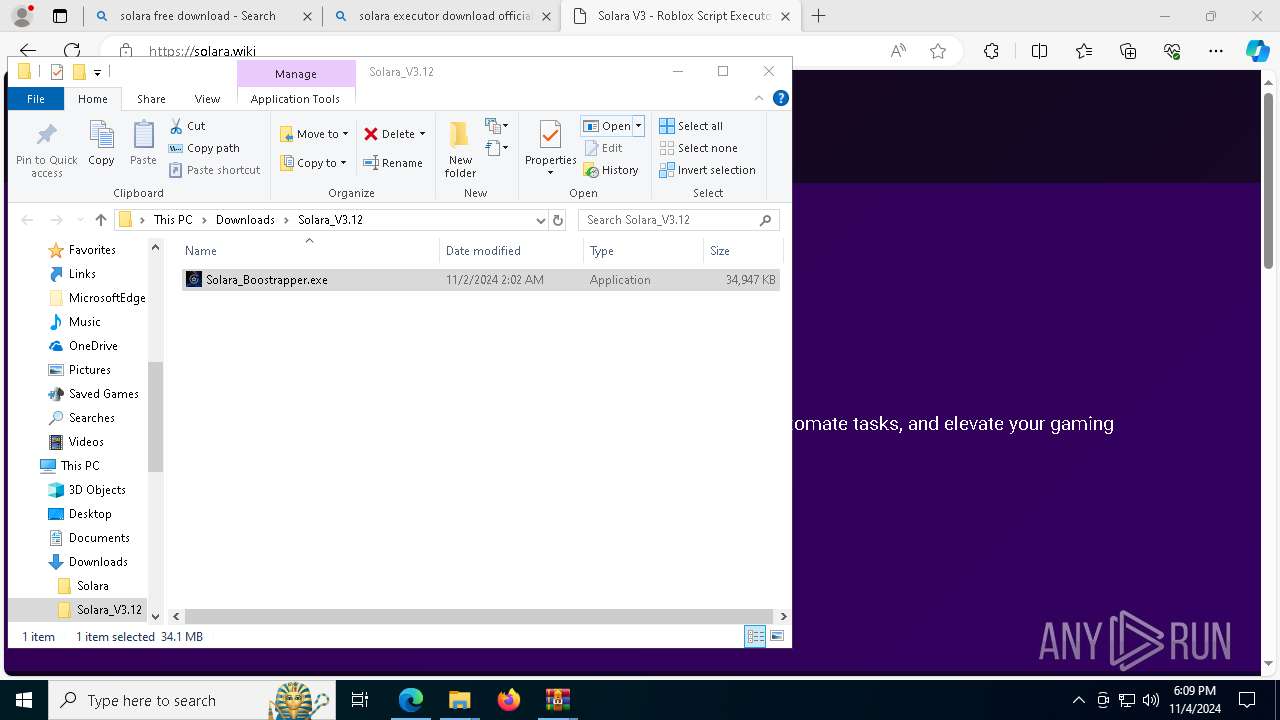The height and width of the screenshot is (720, 1280).
Task: Open file Properties
Action: tap(551, 148)
